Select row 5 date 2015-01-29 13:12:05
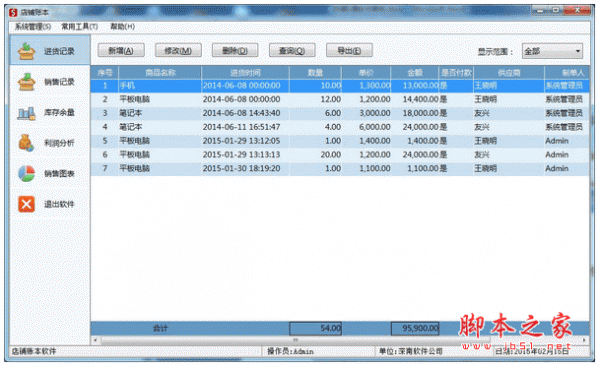This screenshot has width=600, height=367. (x=241, y=141)
